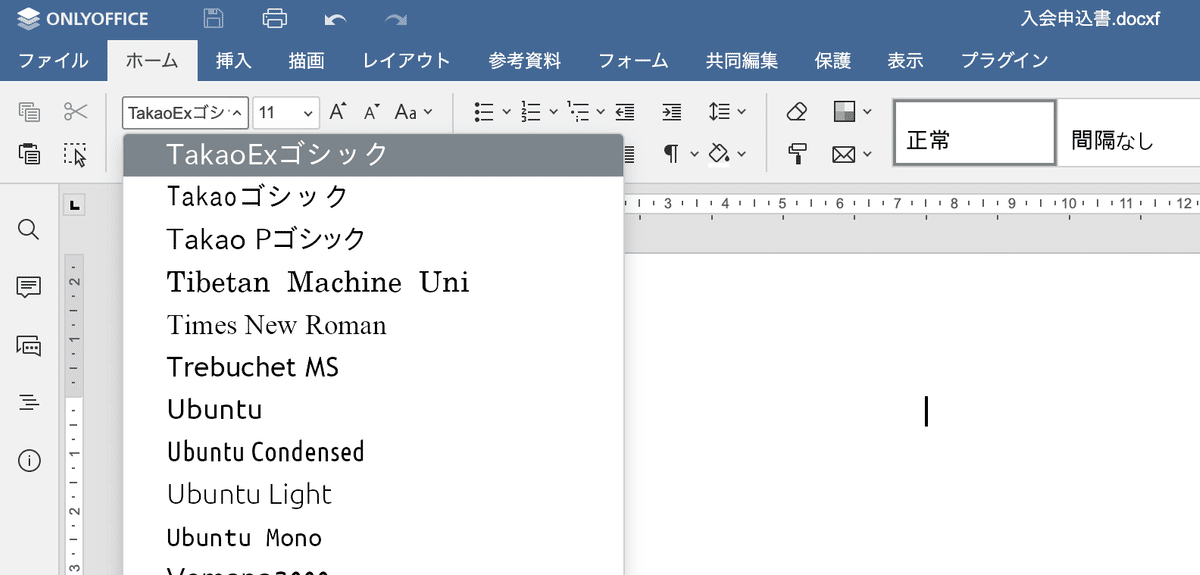Switch to the 挿入 tab
This screenshot has width=1200, height=575.
[233, 60]
